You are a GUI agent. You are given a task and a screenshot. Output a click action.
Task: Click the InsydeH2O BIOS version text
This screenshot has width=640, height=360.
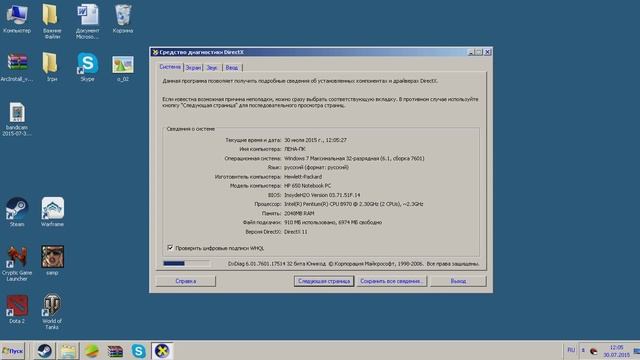322,195
